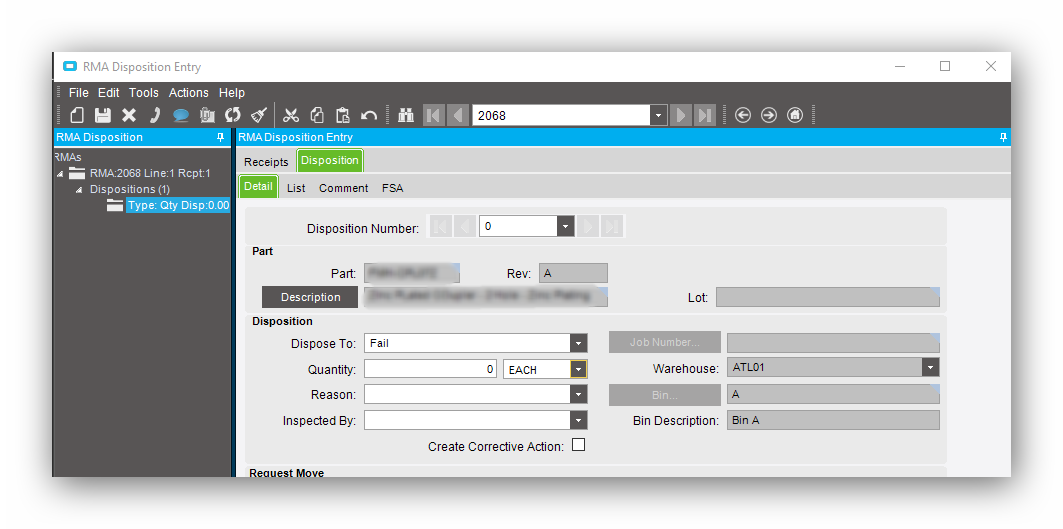
Task: Open the File menu
Action: click(x=79, y=93)
